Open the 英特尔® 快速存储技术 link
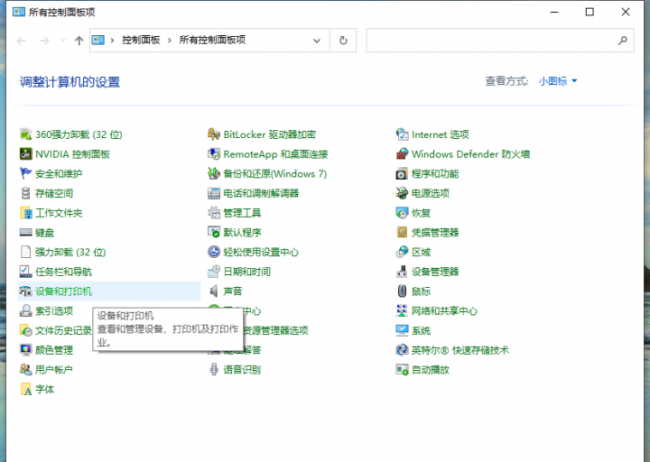Screen dimensions: 650x462 460,350
